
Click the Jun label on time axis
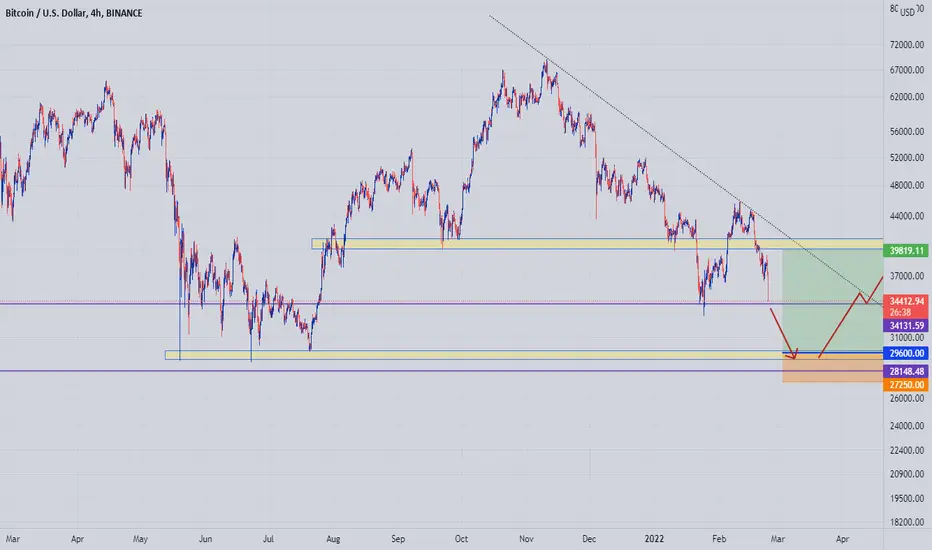[x=205, y=539]
